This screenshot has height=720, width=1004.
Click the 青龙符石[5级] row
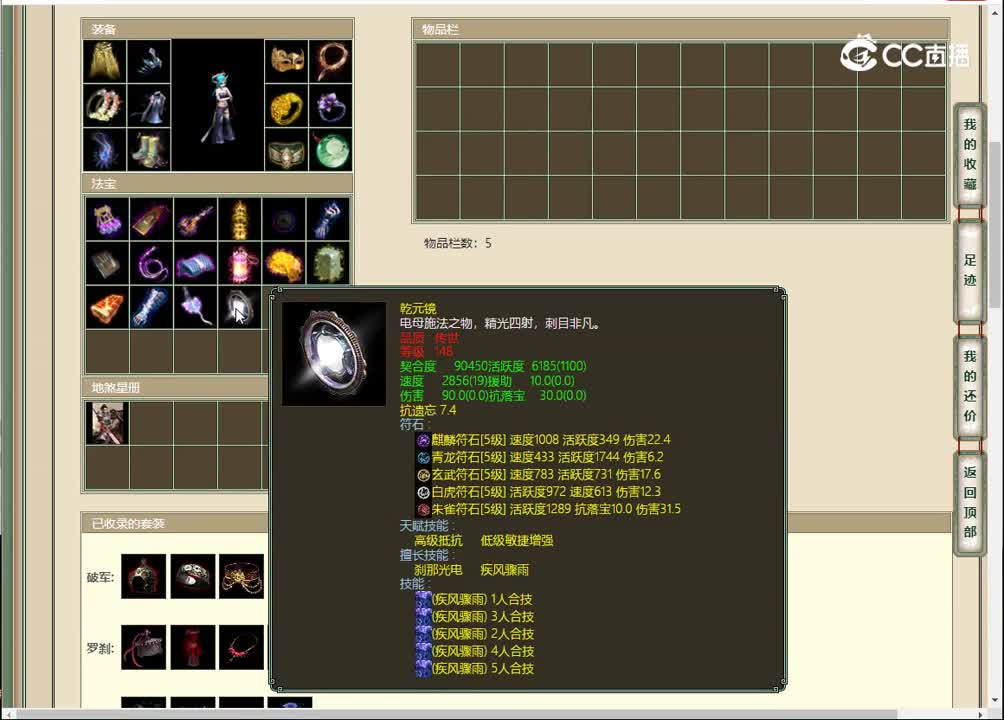point(540,457)
